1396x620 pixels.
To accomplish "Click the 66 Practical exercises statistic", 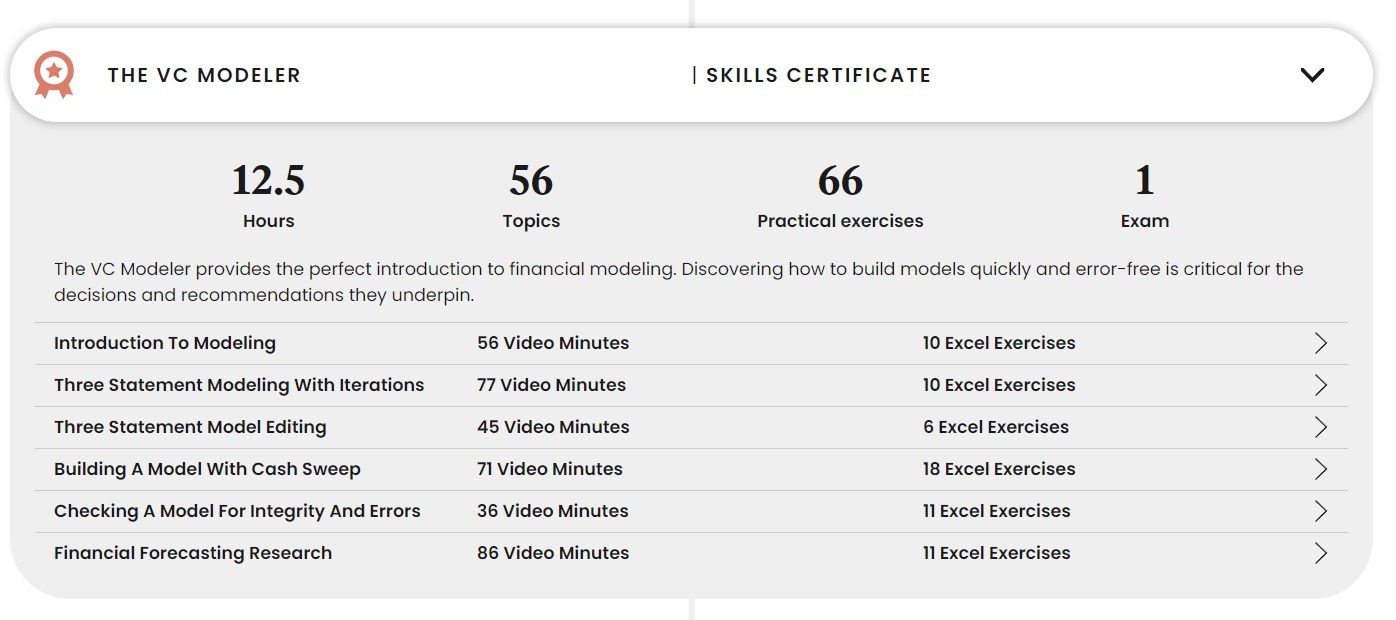I will [840, 196].
